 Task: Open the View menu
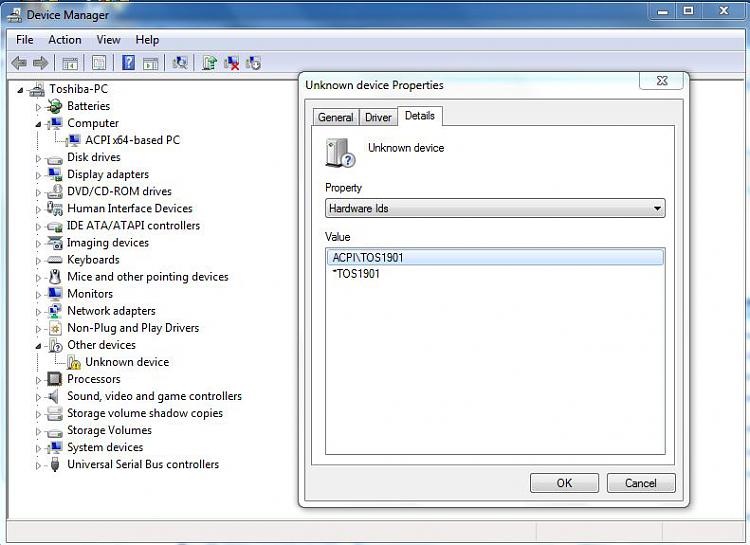(x=108, y=40)
